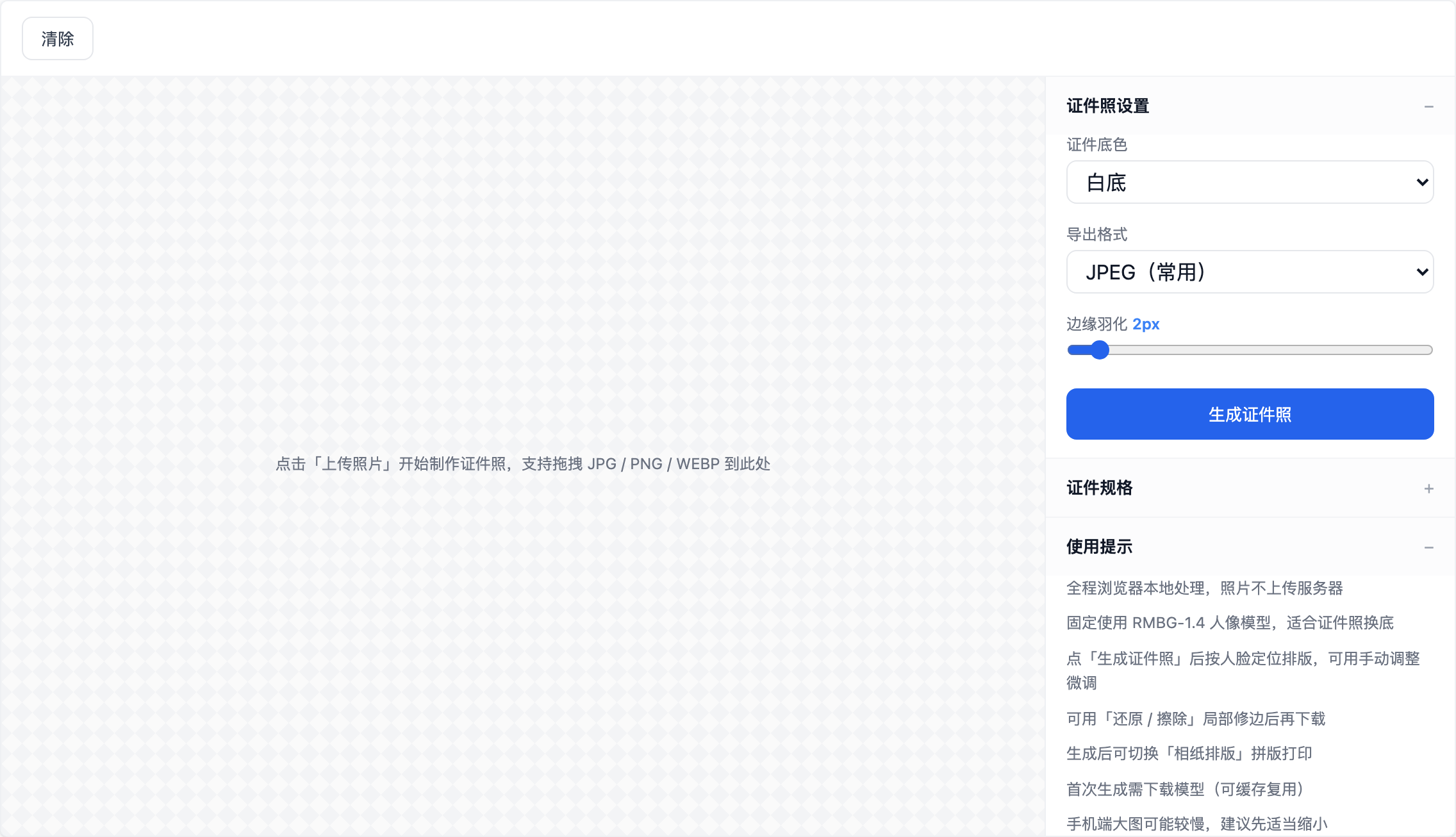Collapse the 证件照设置 section via minus icon
Image resolution: width=1456 pixels, height=837 pixels.
[x=1428, y=106]
